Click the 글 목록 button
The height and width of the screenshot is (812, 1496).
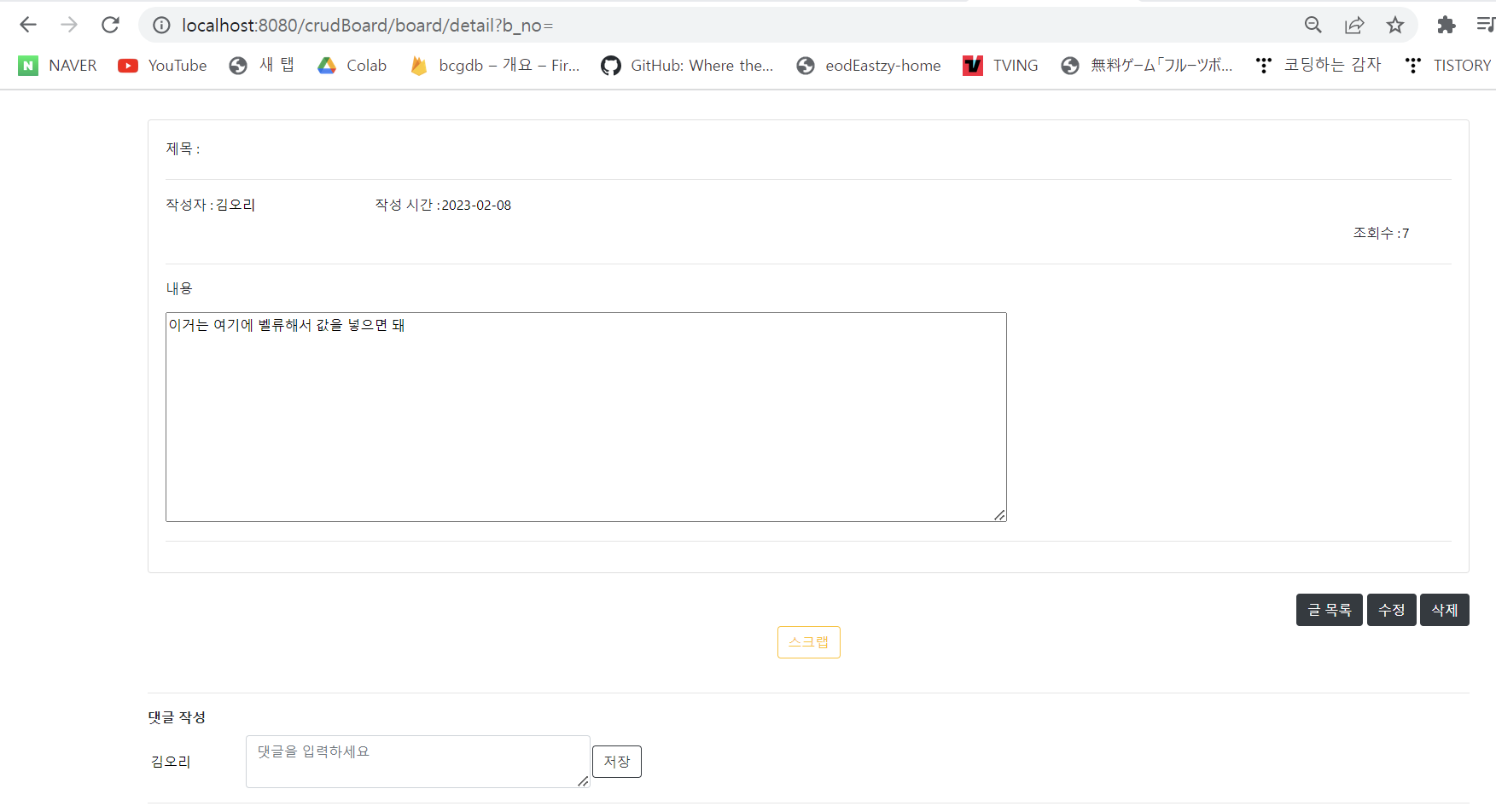coord(1329,610)
